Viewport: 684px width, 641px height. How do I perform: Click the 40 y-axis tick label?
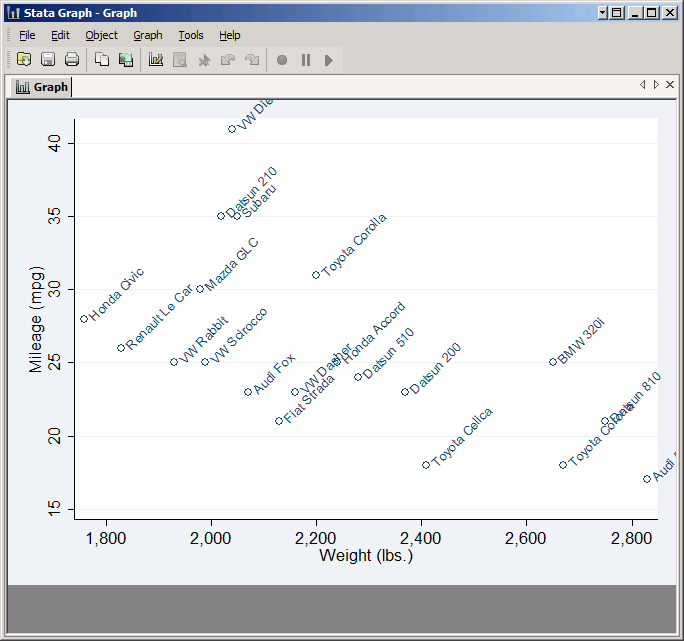point(55,143)
